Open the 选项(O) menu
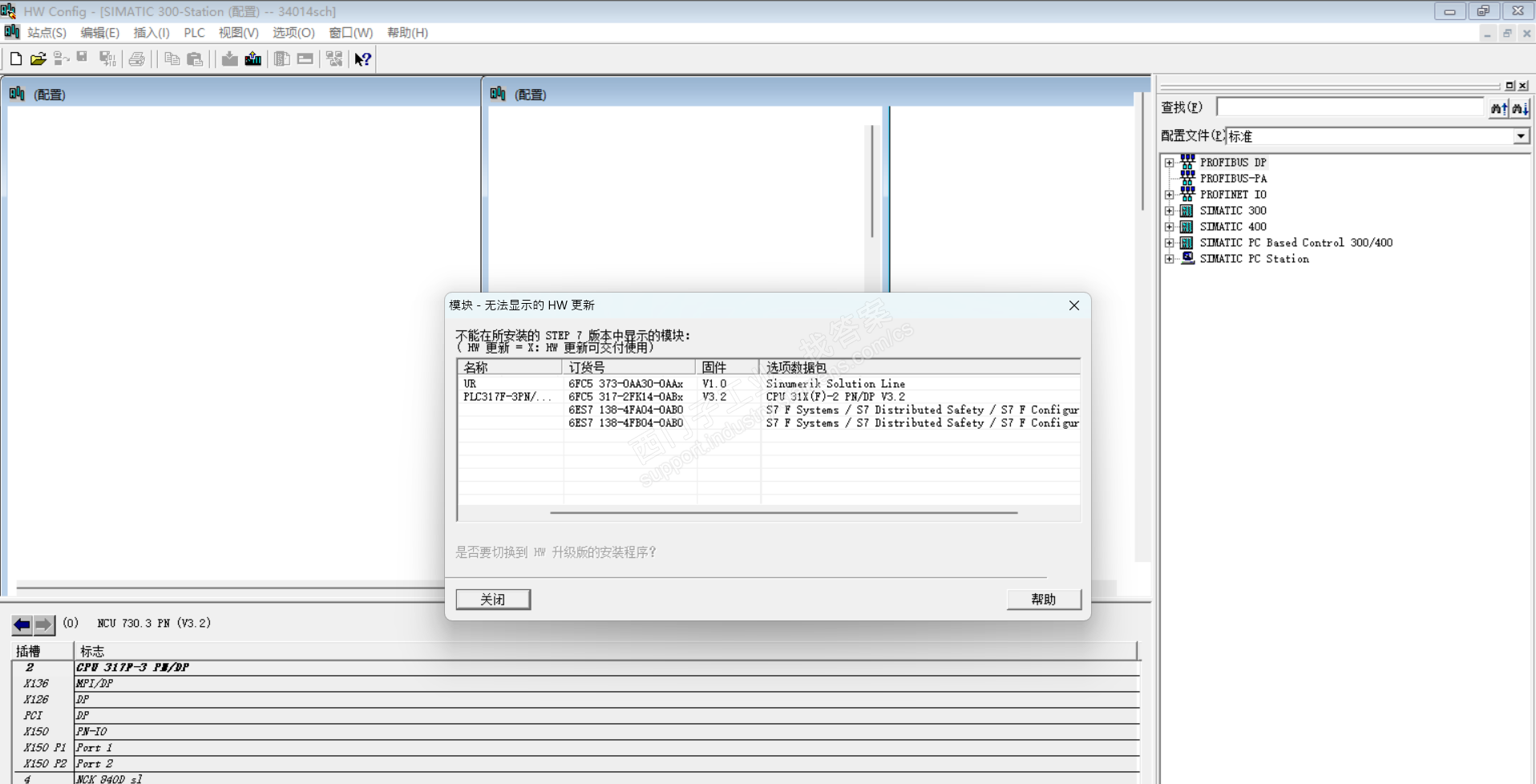 293,33
